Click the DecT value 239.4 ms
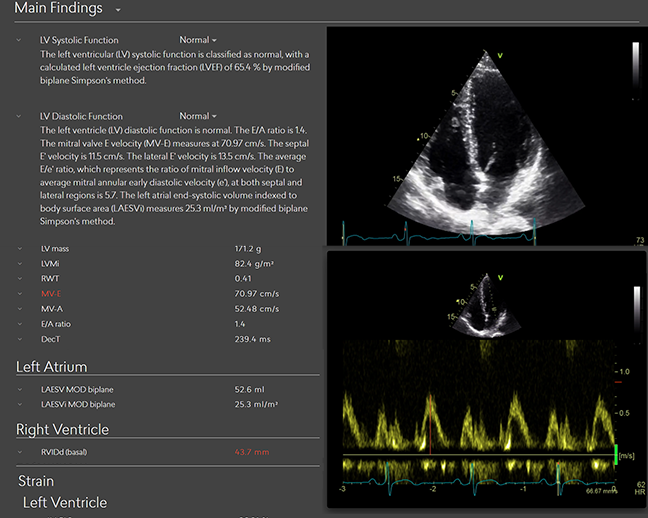 [x=253, y=339]
